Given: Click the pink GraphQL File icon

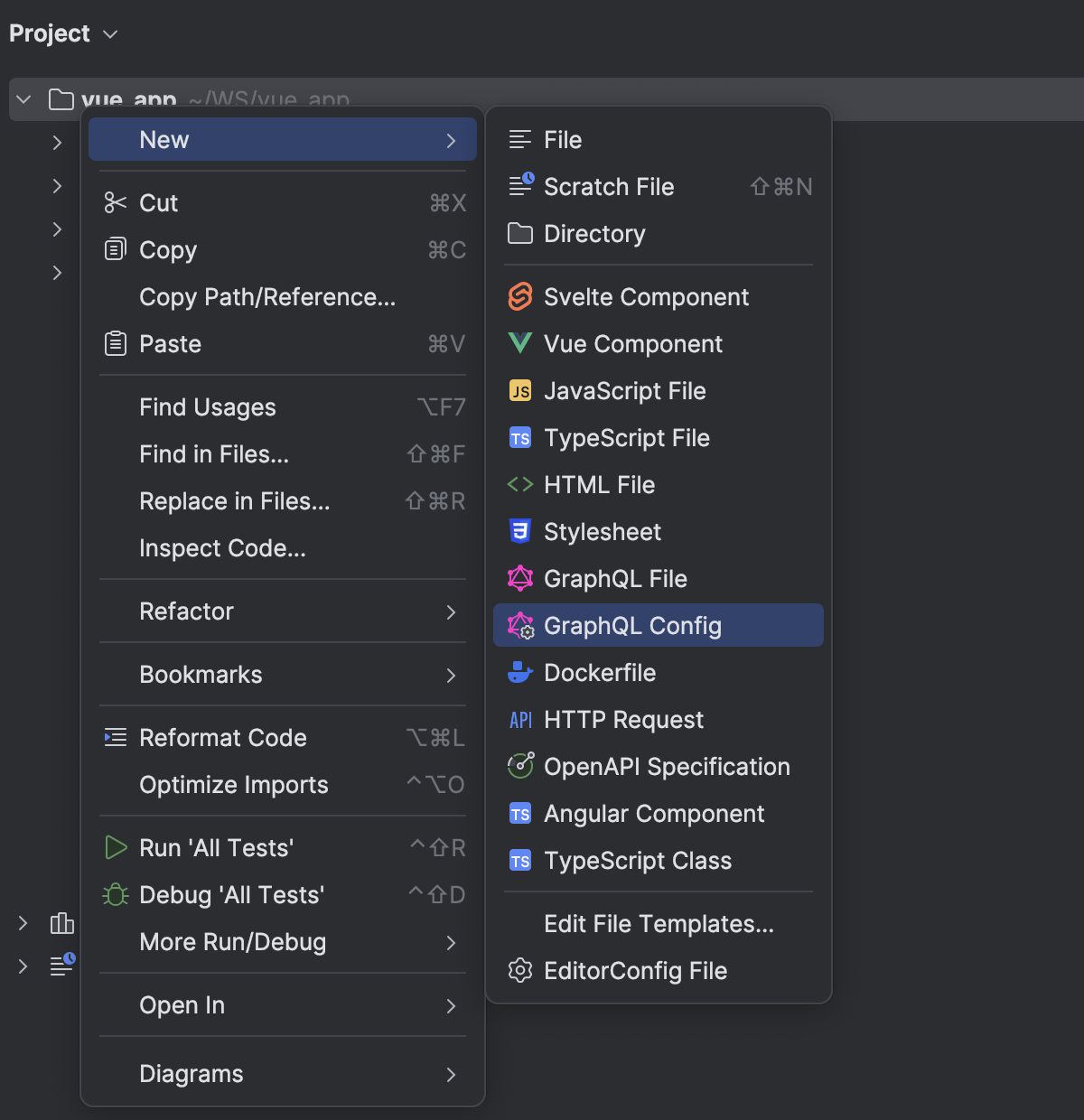Looking at the screenshot, I should [x=520, y=578].
